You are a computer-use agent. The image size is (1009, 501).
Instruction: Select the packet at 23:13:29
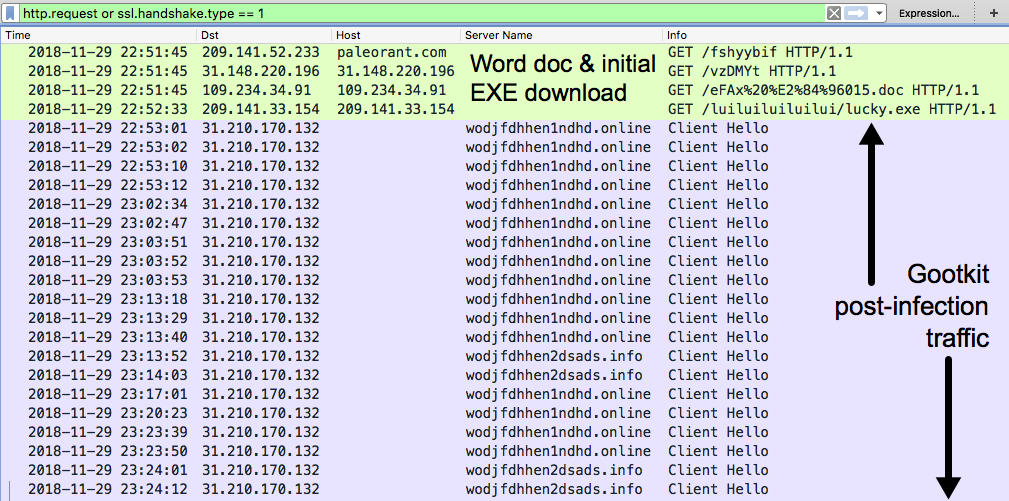504,318
